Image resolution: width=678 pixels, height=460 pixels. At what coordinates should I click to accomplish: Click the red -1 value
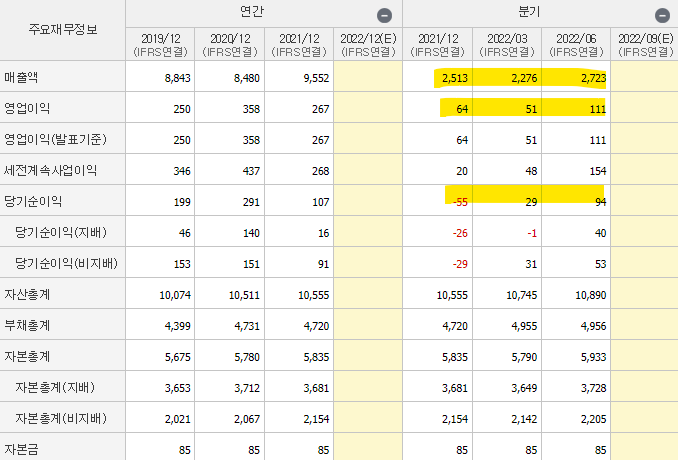(532, 233)
